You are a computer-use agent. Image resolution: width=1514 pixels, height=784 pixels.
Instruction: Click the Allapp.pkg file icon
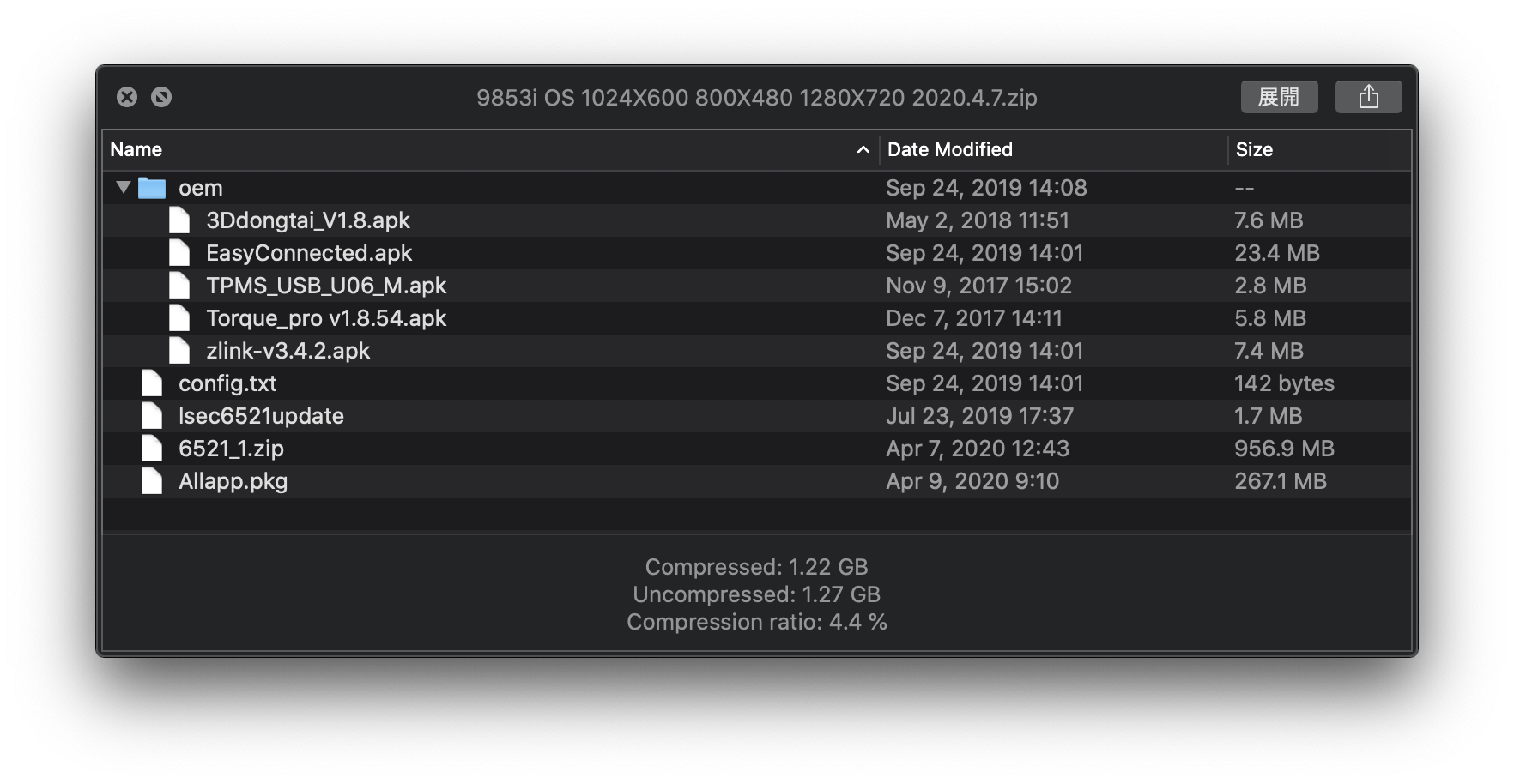coord(152,481)
